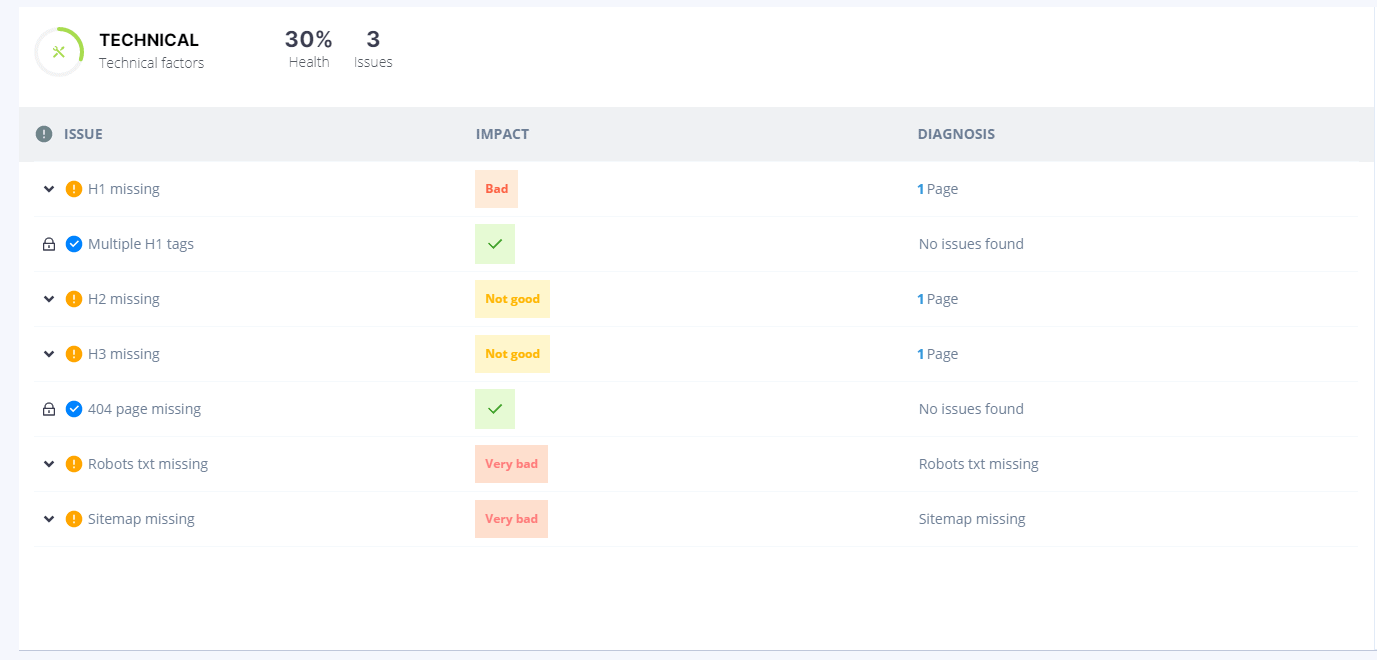Image resolution: width=1377 pixels, height=660 pixels.
Task: Expand the Robots txt missing row
Action: pos(49,464)
